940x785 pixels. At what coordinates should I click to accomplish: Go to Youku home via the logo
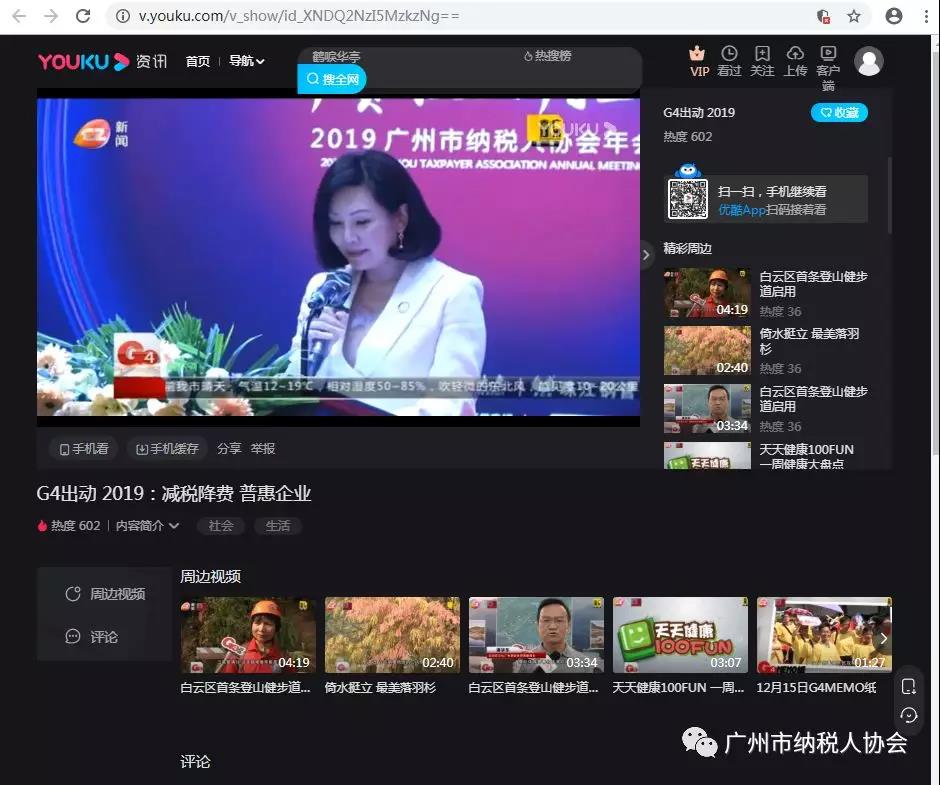(x=83, y=61)
